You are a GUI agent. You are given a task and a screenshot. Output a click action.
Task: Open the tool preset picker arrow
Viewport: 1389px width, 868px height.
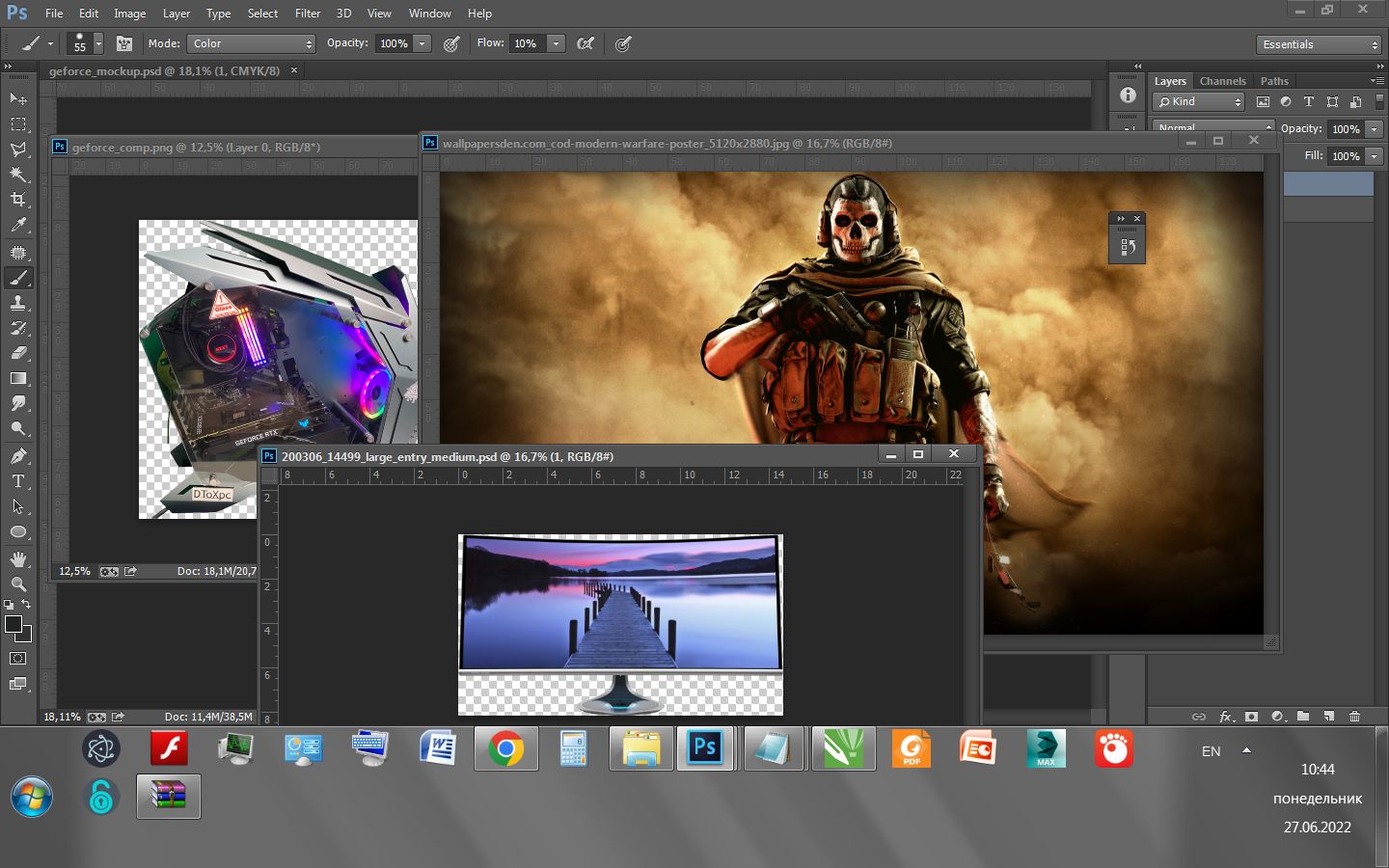click(x=50, y=43)
